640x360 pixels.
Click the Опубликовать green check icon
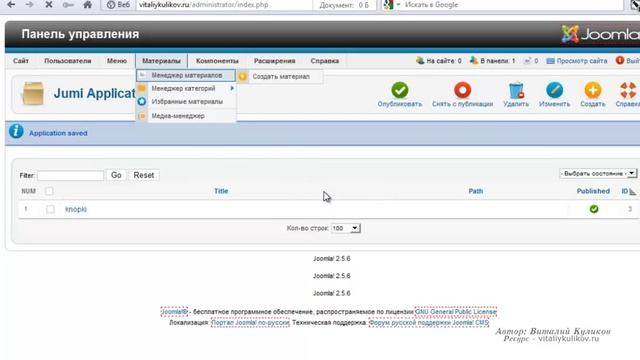[400, 90]
